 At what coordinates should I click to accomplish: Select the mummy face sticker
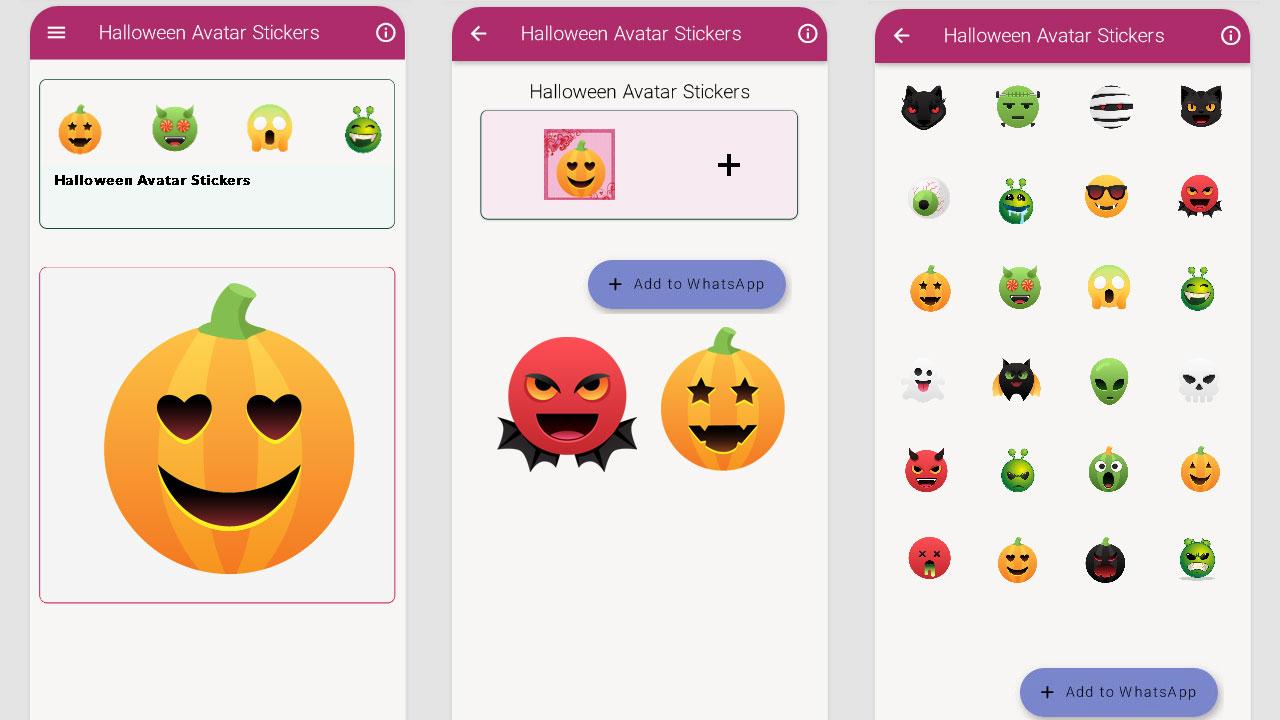coord(1110,107)
